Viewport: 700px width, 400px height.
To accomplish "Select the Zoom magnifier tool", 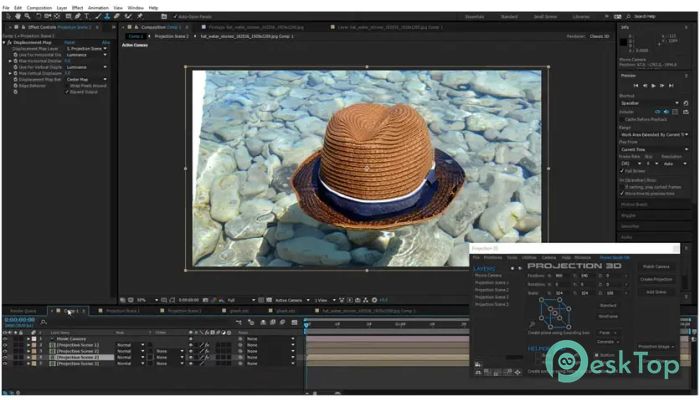I will 27,16.
